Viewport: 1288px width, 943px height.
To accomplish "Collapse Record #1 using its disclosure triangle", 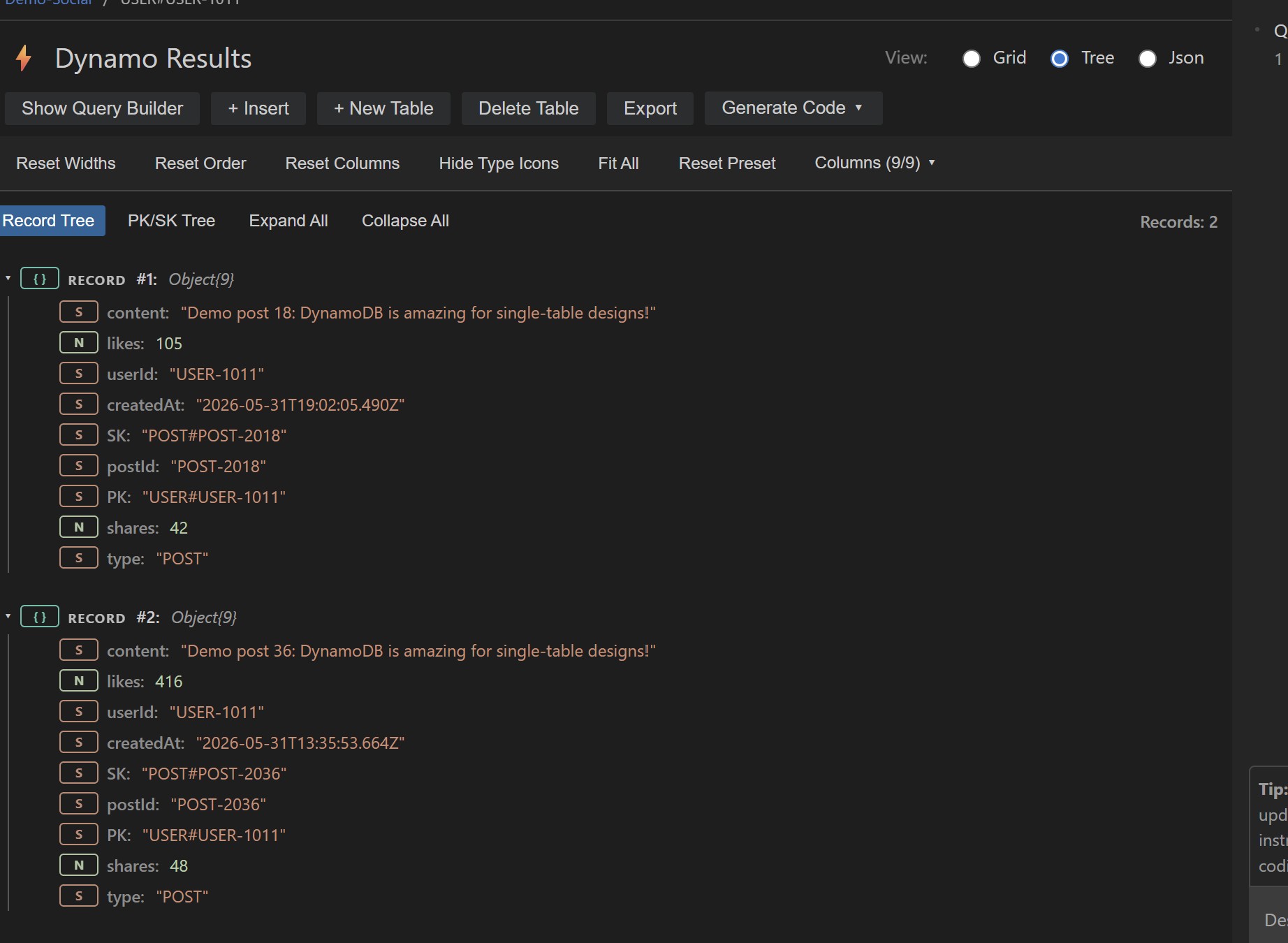I will point(8,279).
